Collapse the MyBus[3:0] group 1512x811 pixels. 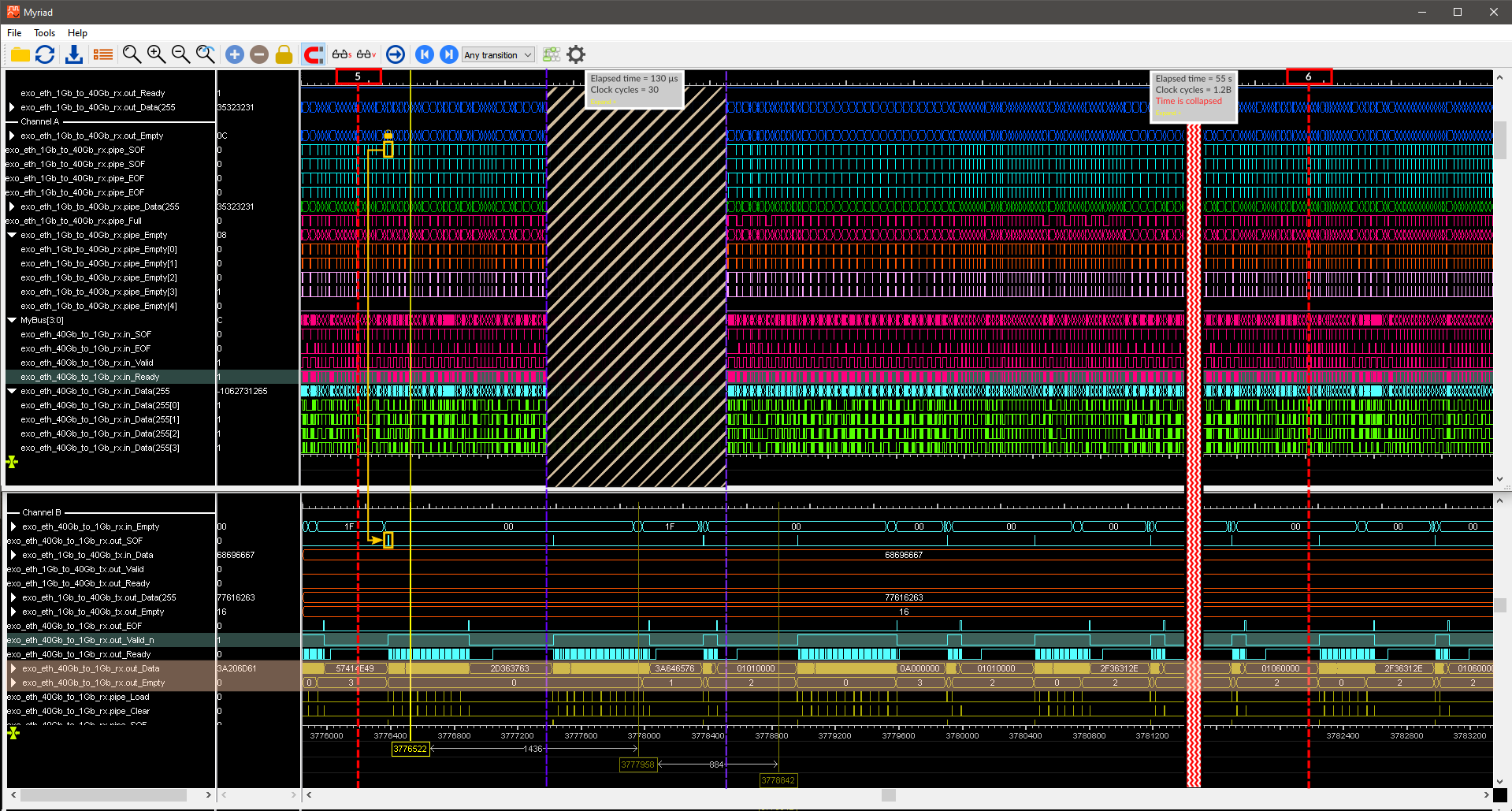pos(12,320)
